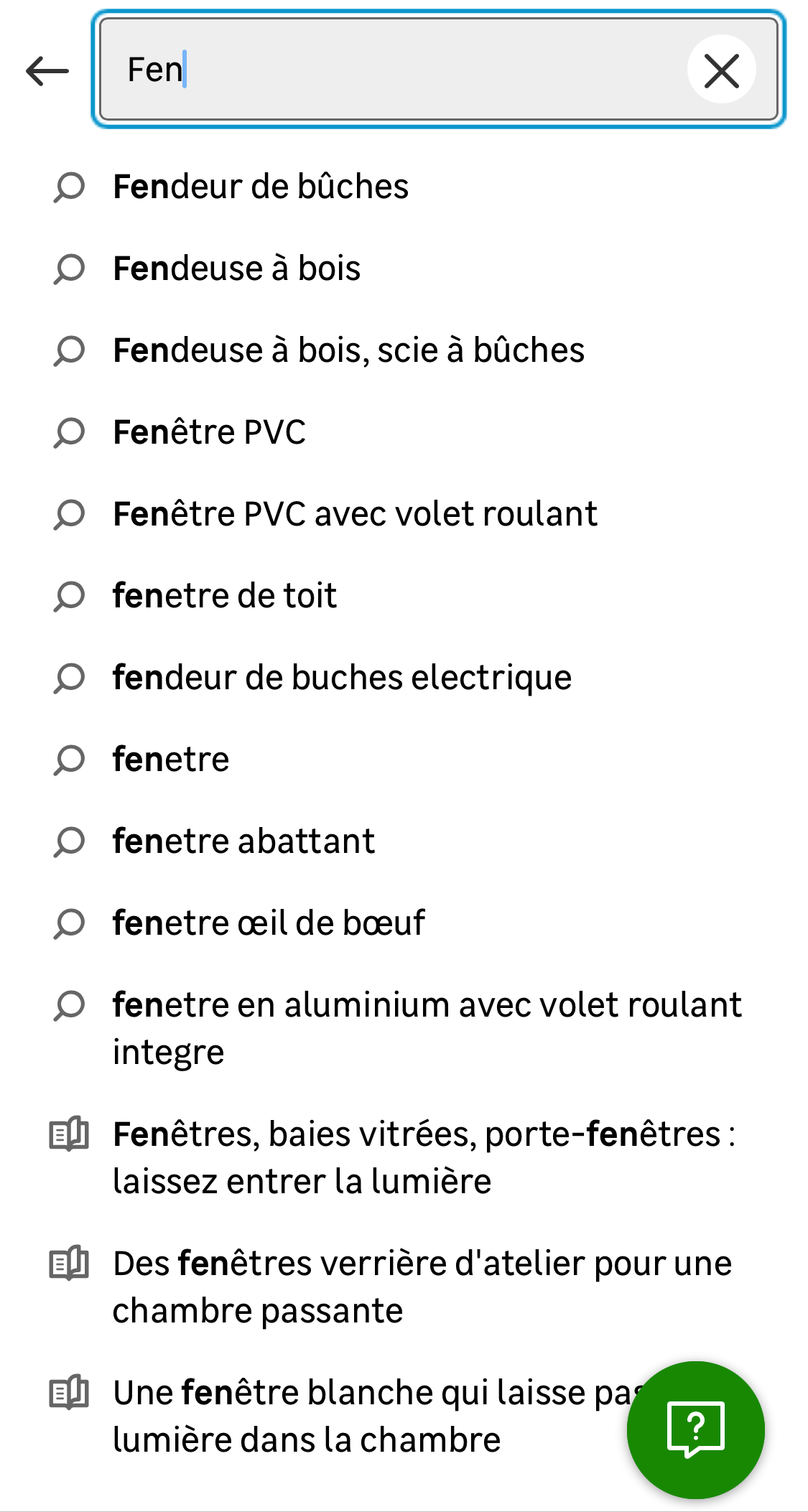
Task: Select the plain fenetre suggestion
Action: click(x=171, y=760)
